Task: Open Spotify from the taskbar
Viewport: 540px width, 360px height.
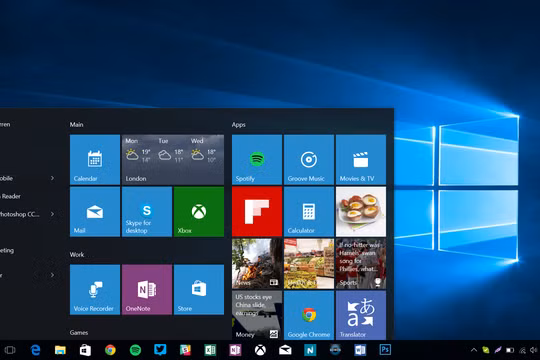Action: (135, 350)
